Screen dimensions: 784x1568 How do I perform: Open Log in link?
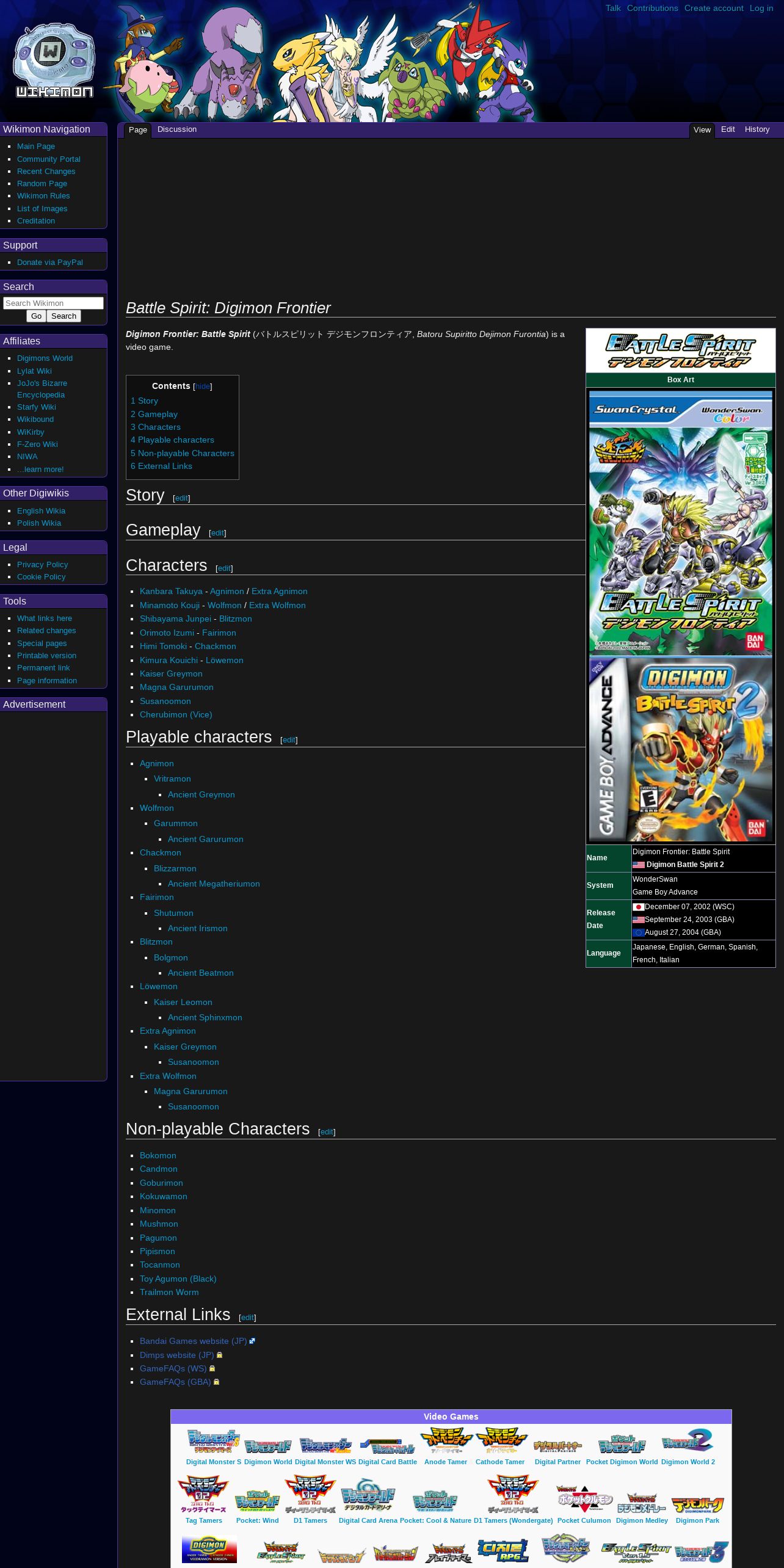[761, 8]
